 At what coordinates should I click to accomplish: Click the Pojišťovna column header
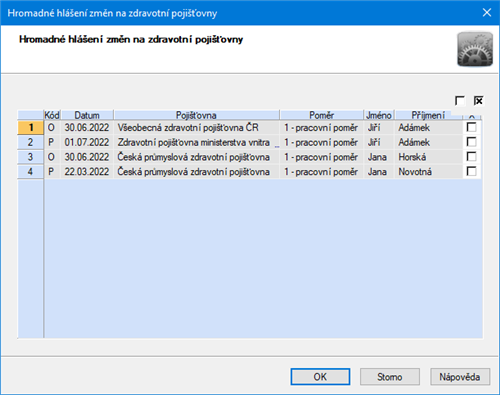point(196,115)
